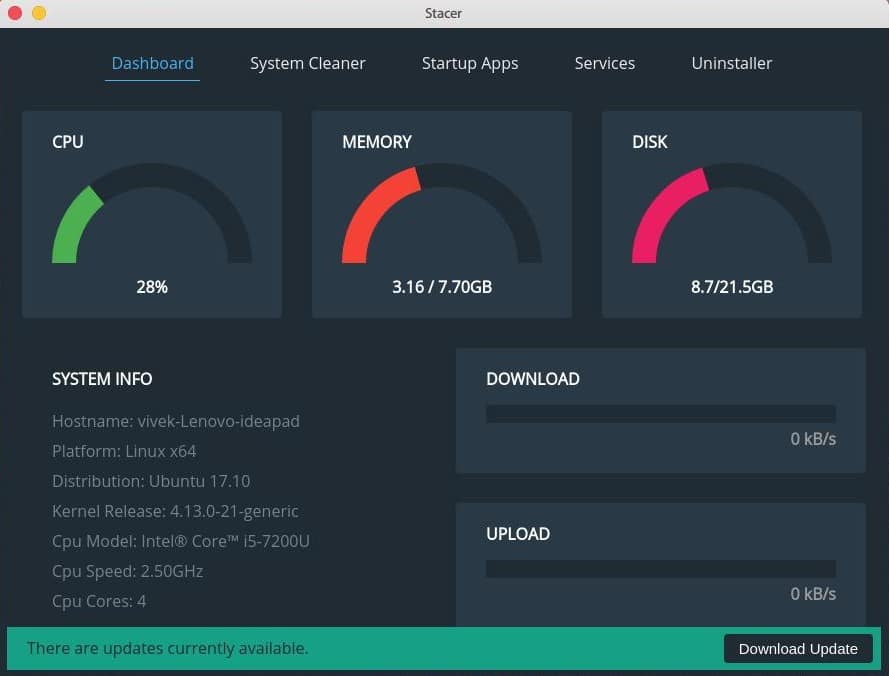Viewport: 889px width, 676px height.
Task: Click the MEMORY card heading
Action: pos(377,142)
